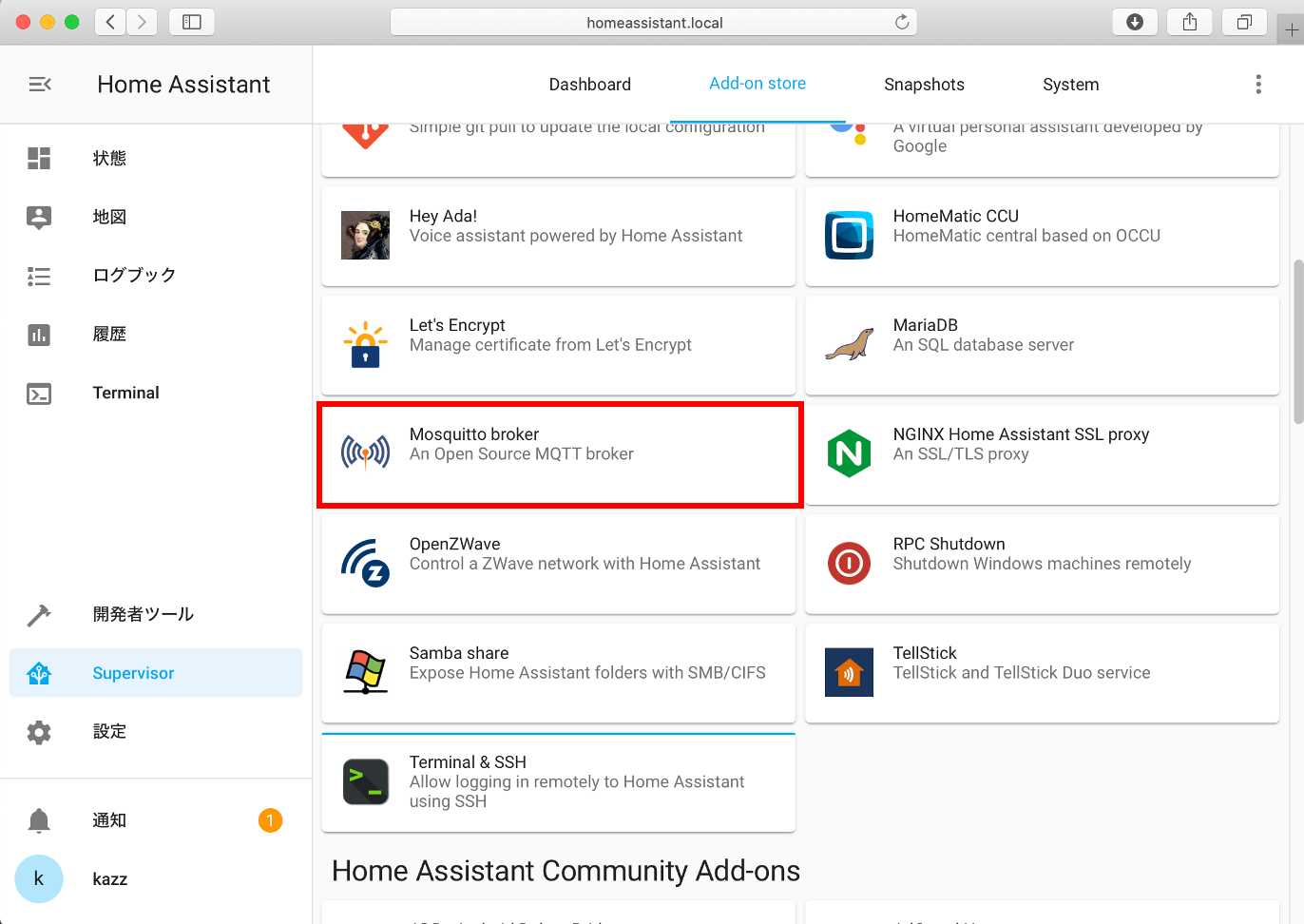Screen dimensions: 1304x924
Task: Open the Safari share menu
Action: [1190, 22]
